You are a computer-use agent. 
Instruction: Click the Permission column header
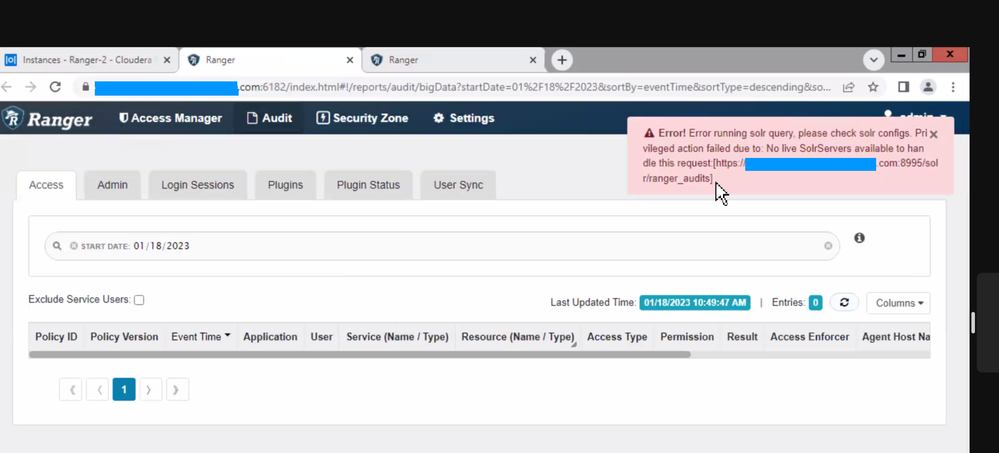(x=687, y=336)
